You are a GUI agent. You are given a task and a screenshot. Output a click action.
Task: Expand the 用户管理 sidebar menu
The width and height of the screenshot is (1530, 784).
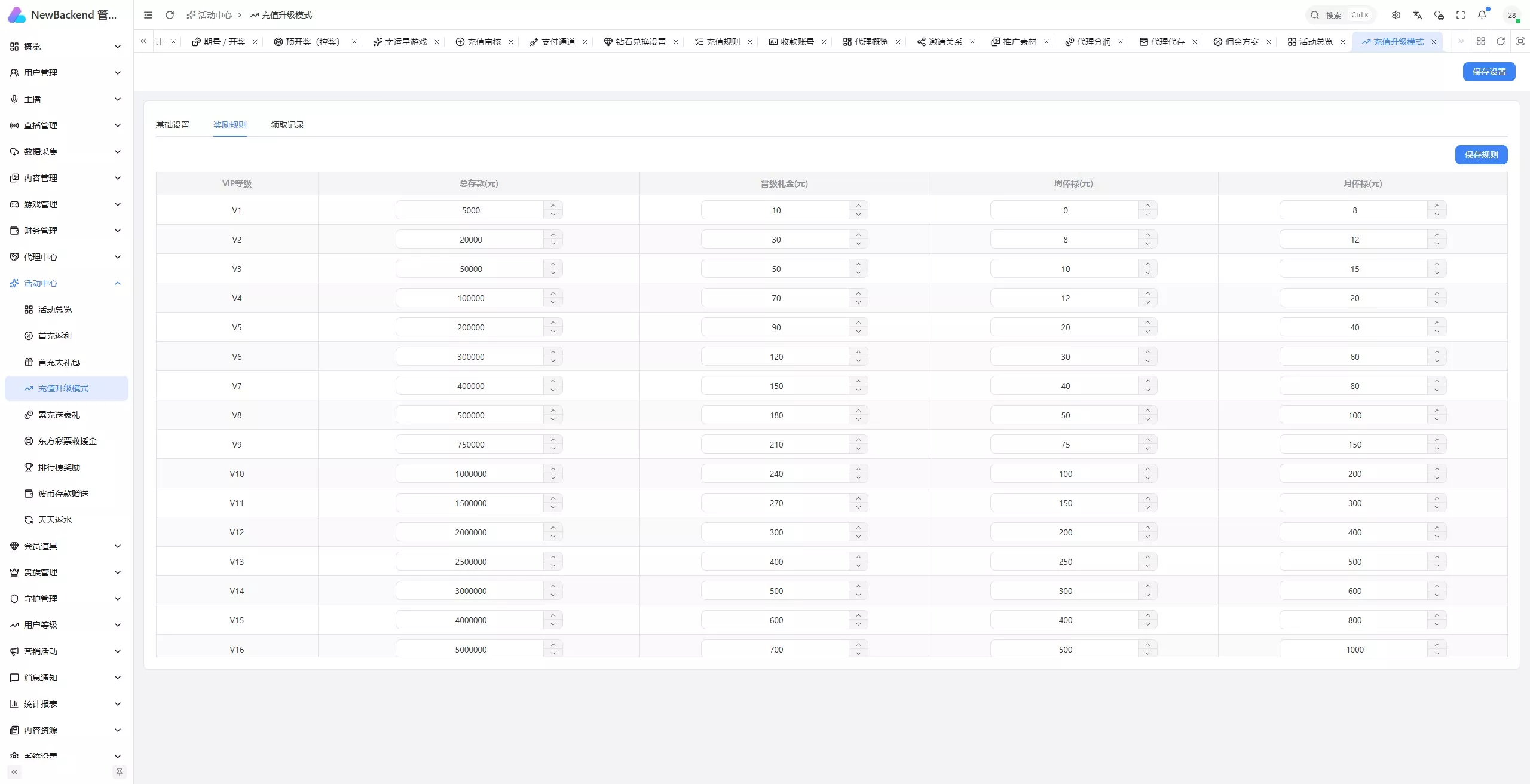66,73
